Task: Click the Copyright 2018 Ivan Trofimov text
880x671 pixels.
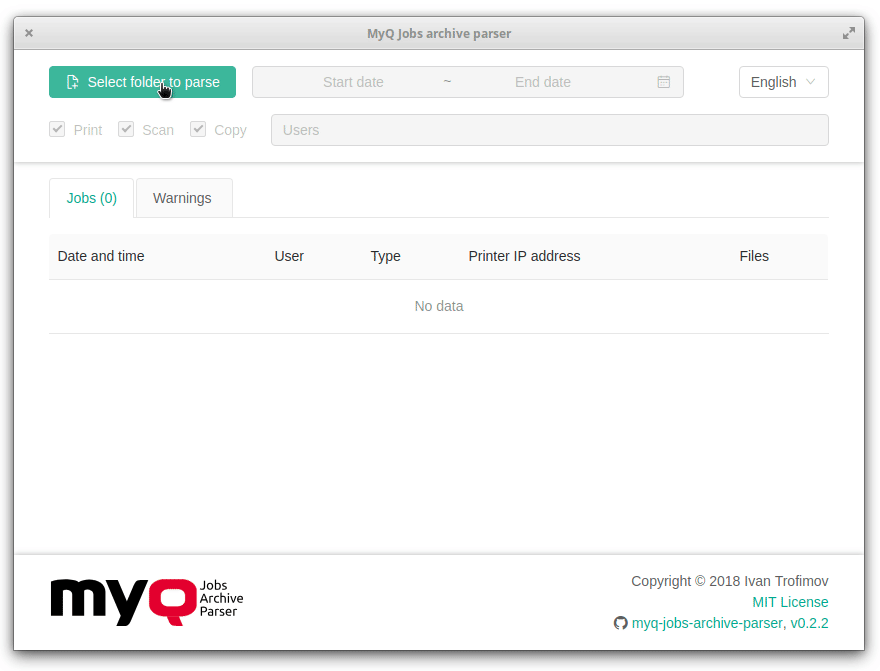Action: click(x=730, y=581)
